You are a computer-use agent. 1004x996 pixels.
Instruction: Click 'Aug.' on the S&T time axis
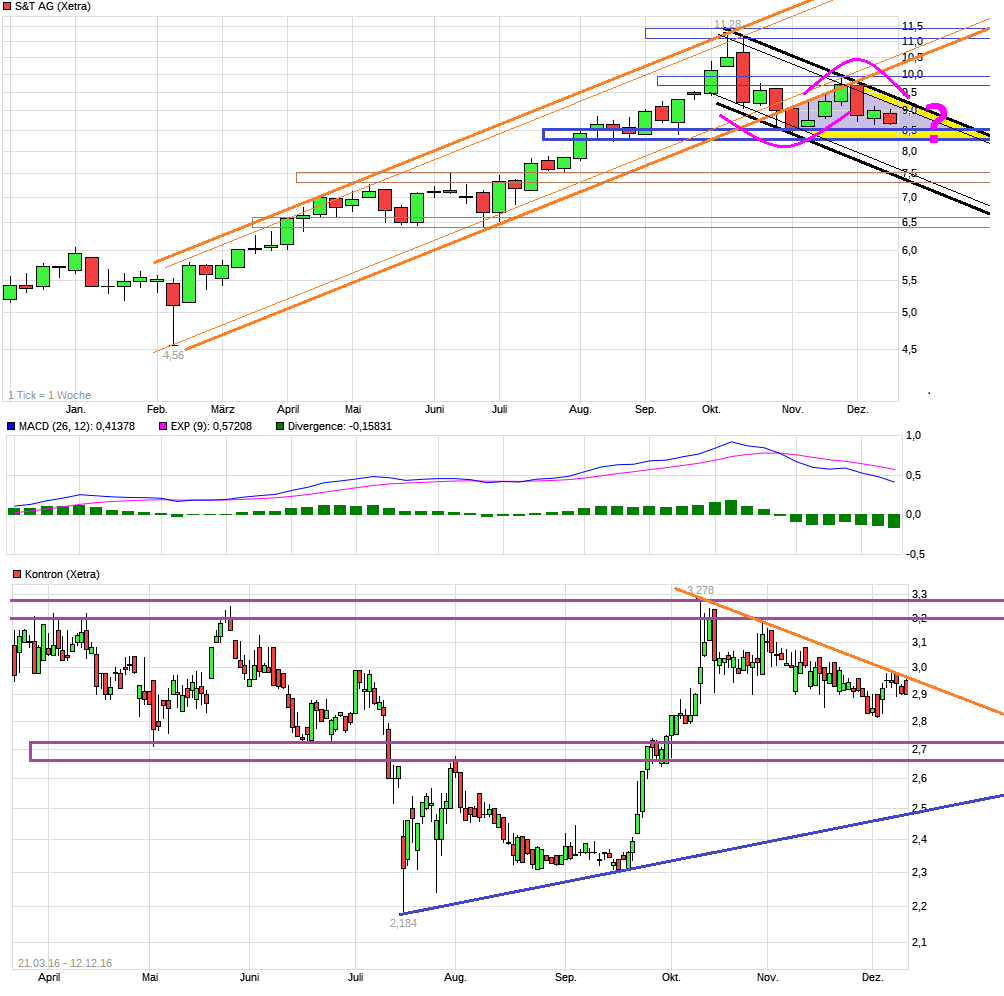(x=580, y=409)
